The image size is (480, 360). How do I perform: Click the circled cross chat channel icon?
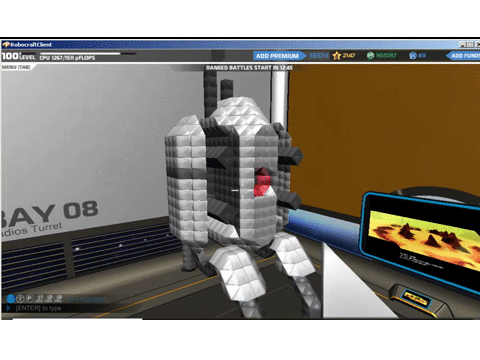[20, 298]
